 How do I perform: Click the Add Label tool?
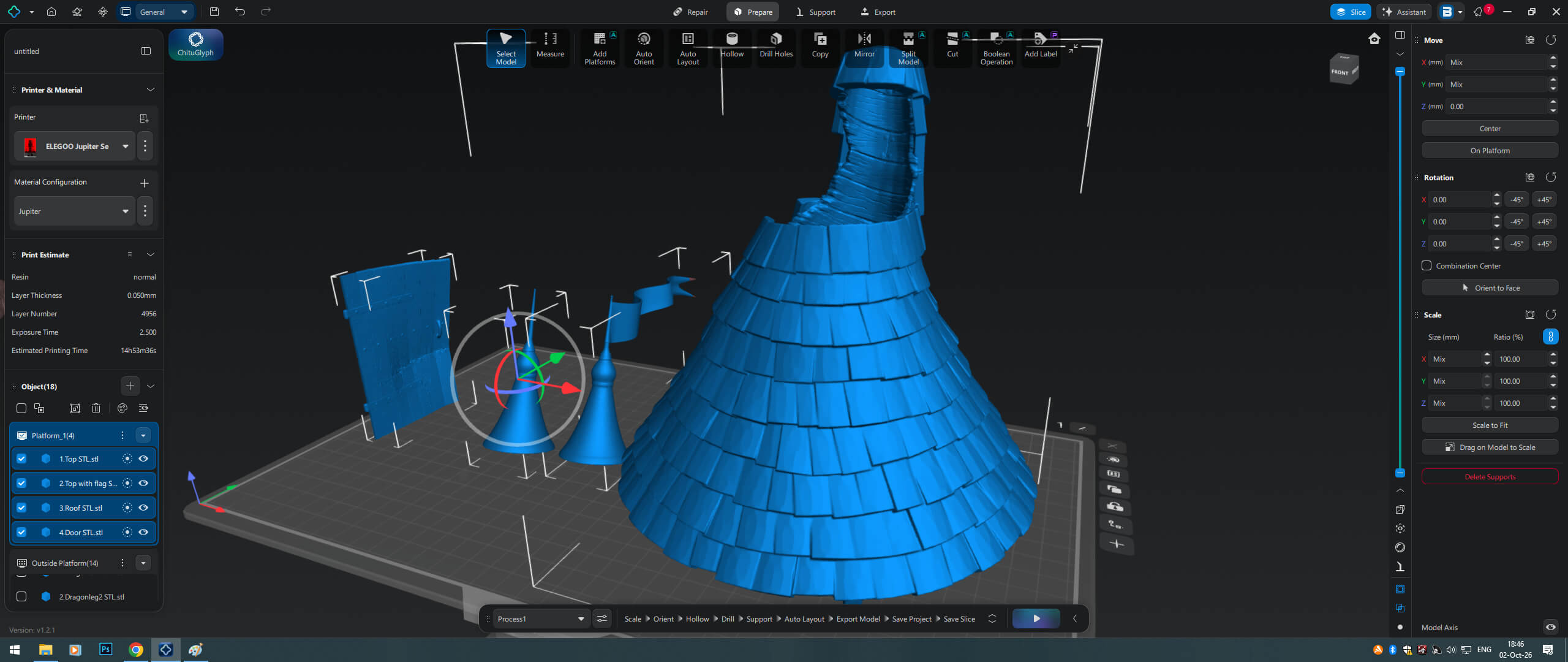[1041, 47]
